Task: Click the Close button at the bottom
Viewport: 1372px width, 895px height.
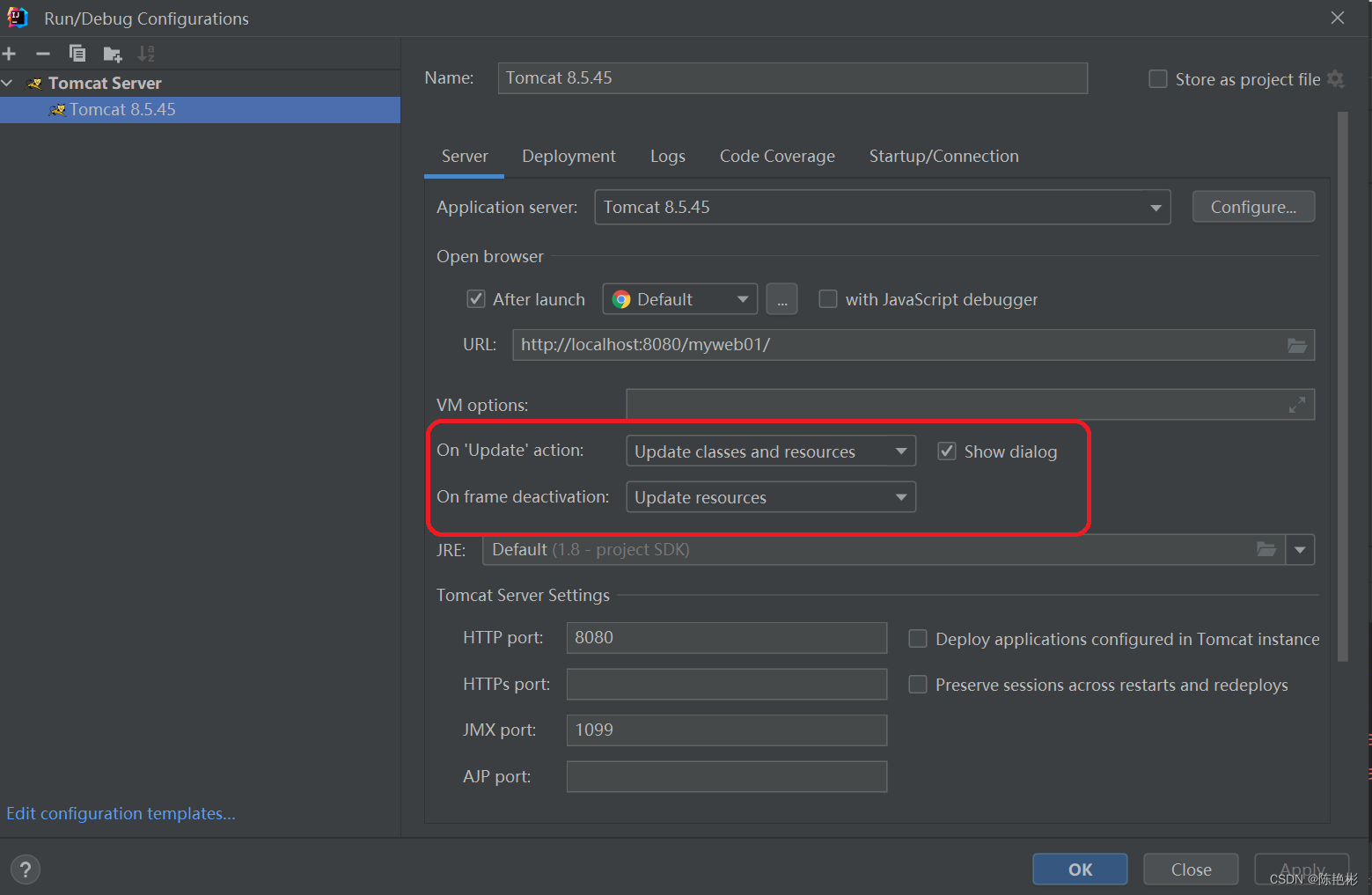Action: tap(1192, 869)
